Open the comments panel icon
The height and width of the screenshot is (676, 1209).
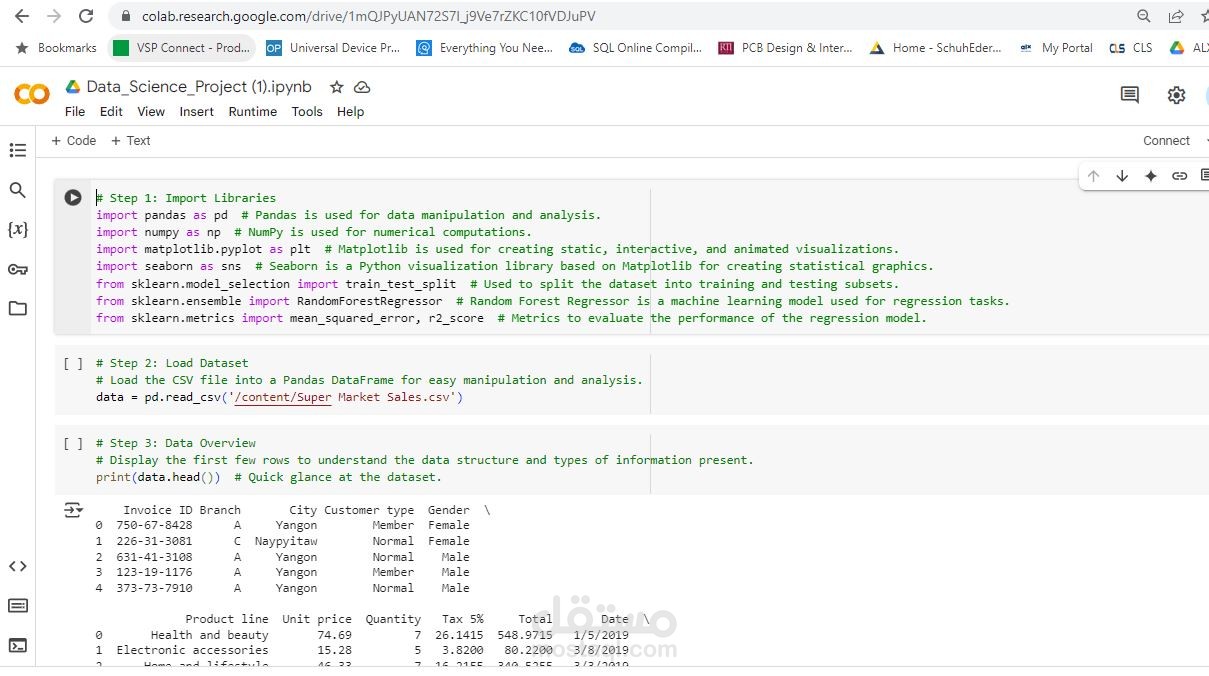1130,95
